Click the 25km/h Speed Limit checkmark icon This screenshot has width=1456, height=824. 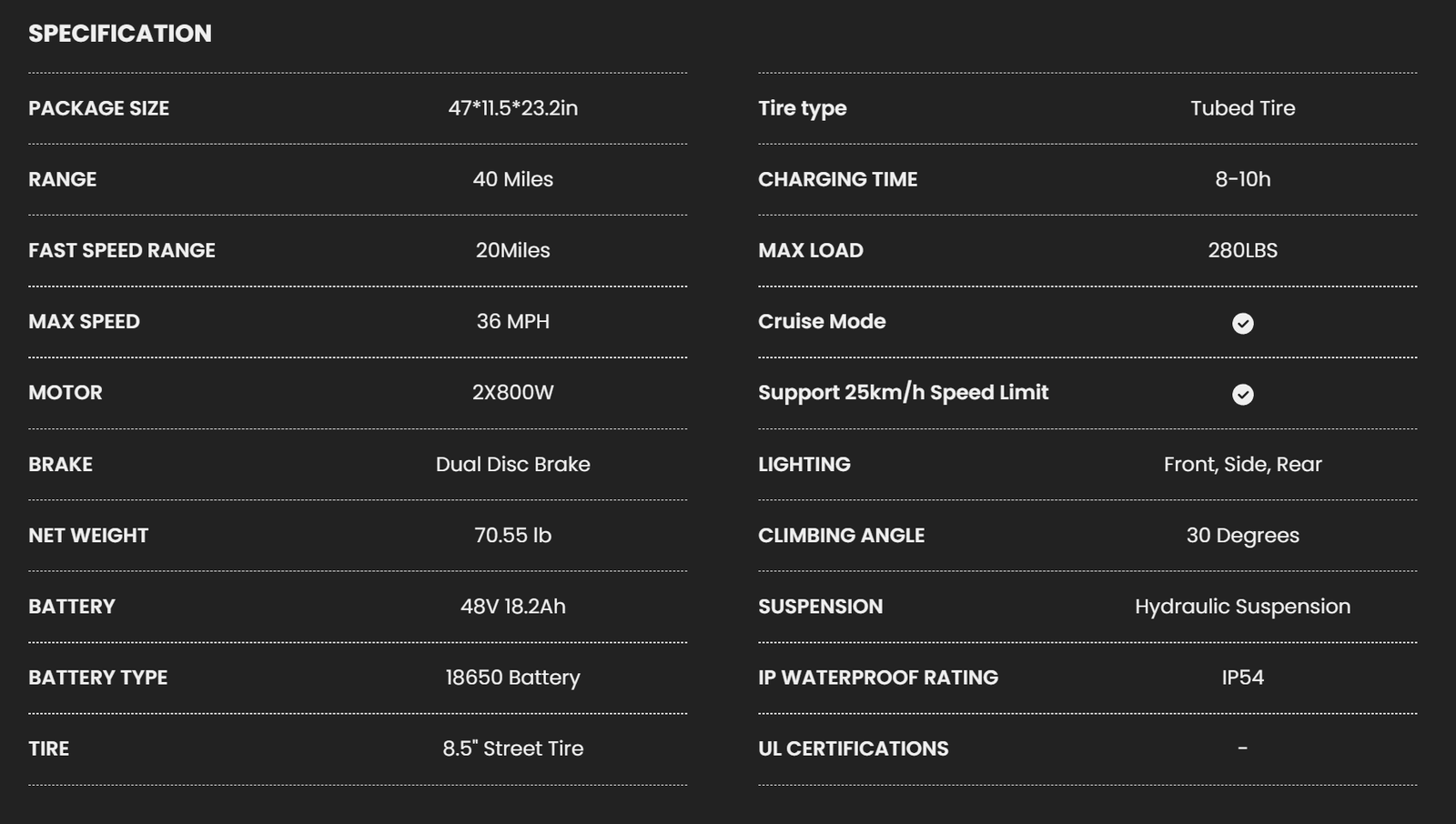pyautogui.click(x=1242, y=394)
